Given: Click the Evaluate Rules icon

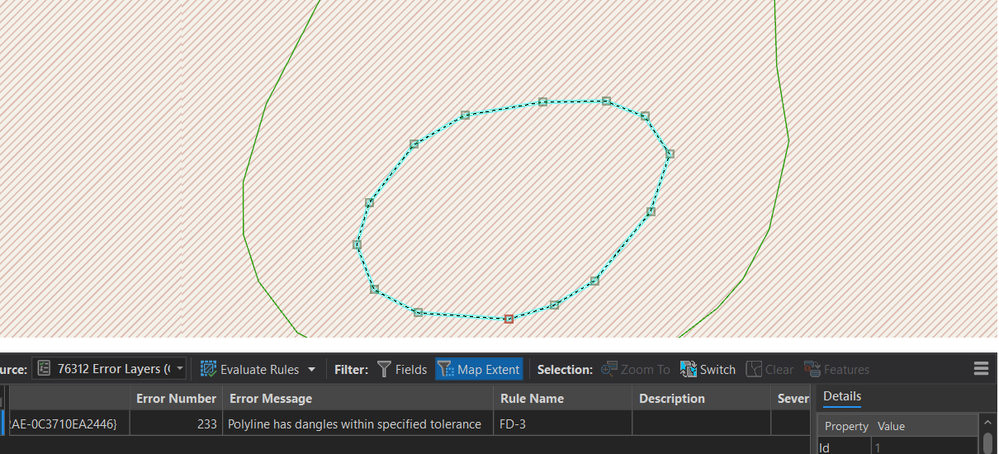Looking at the screenshot, I should (x=208, y=369).
